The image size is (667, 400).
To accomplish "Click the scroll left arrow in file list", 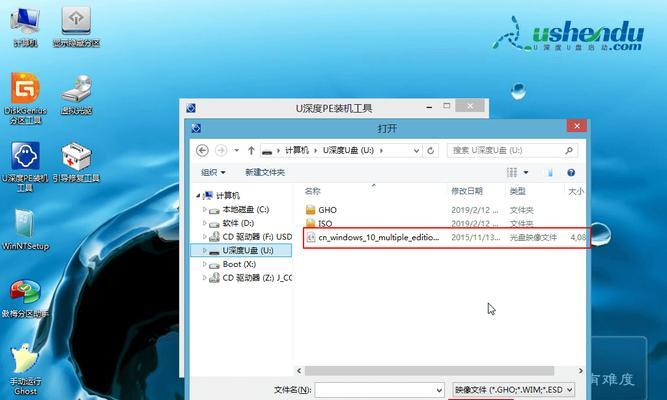I will coord(299,371).
